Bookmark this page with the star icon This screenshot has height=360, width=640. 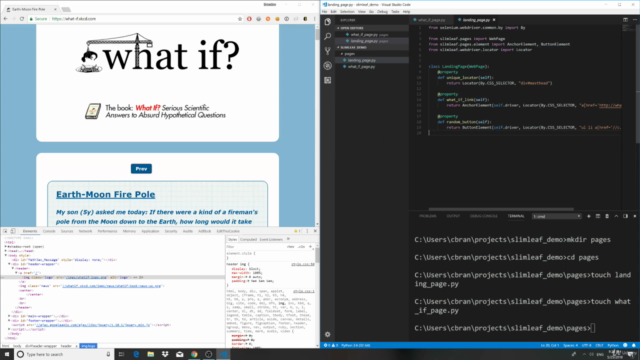tap(240, 19)
